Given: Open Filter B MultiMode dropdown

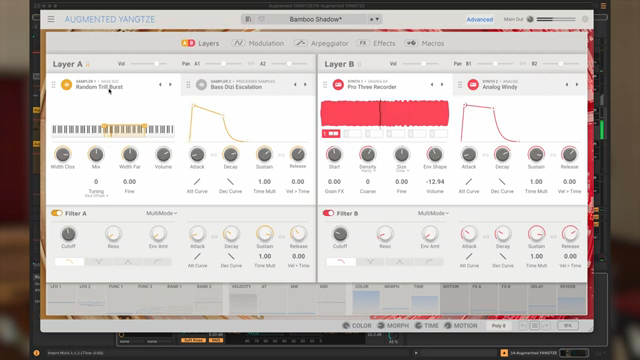Looking at the screenshot, I should (x=433, y=213).
